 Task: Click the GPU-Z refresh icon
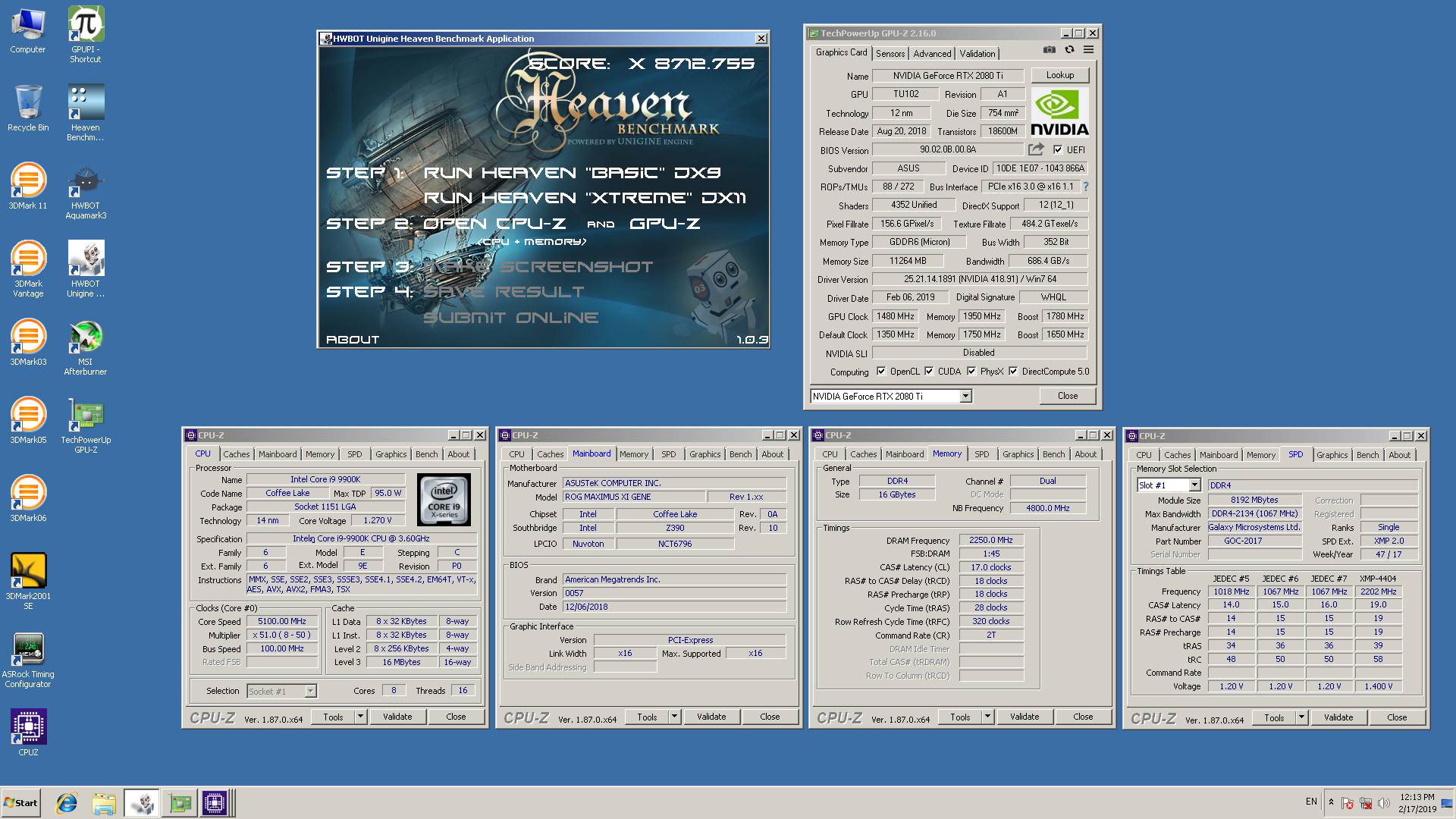tap(1069, 49)
